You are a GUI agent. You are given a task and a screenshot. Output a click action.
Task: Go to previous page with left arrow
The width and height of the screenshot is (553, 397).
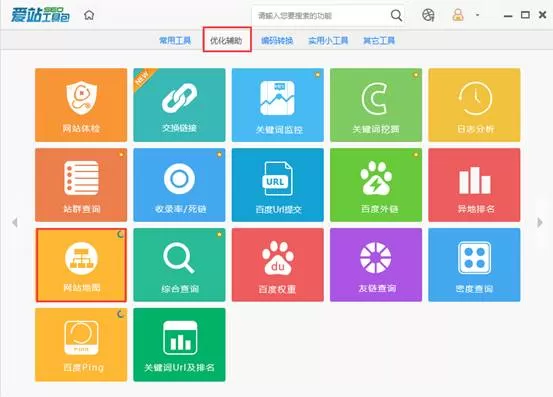[15, 222]
